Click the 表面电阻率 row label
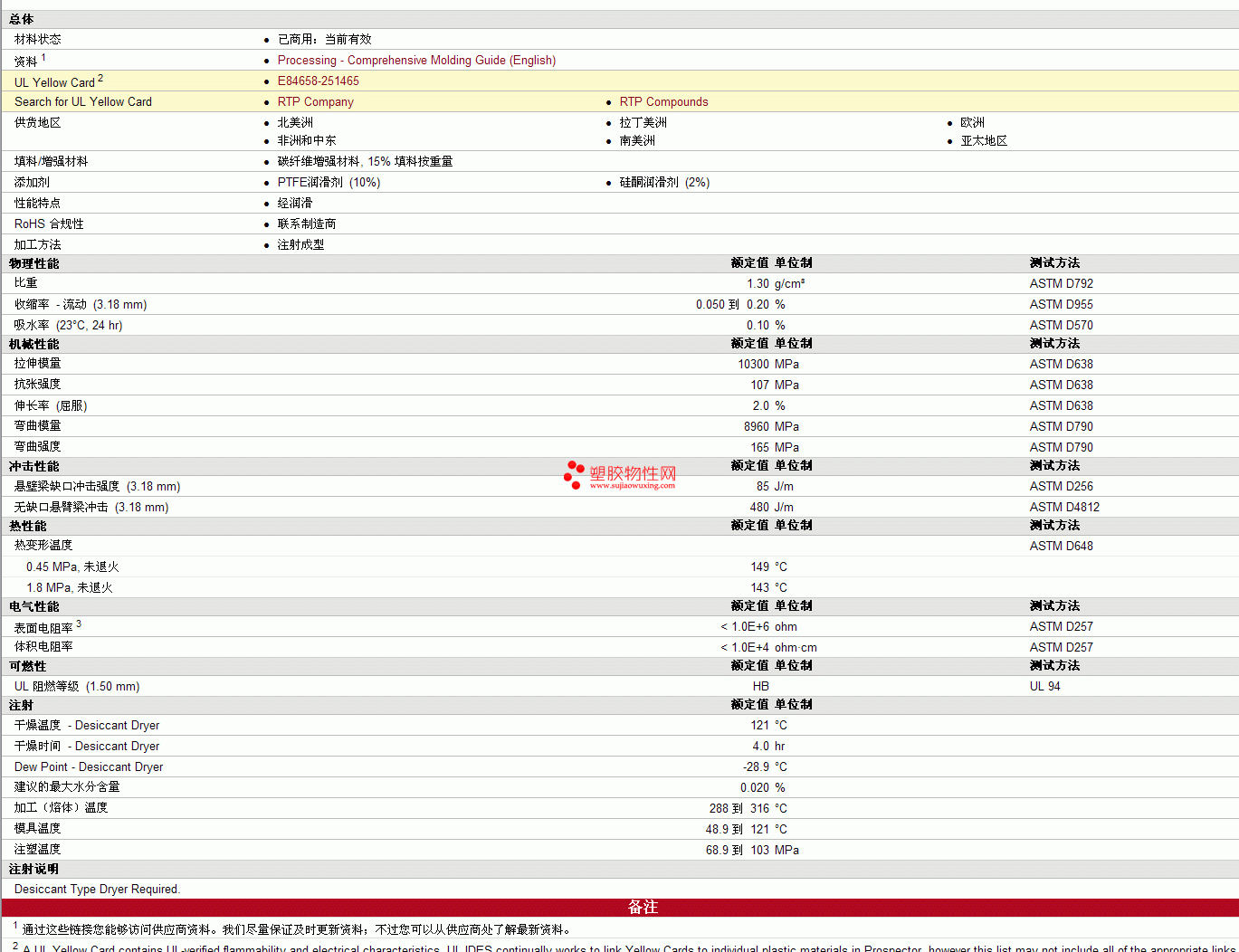 [x=43, y=627]
